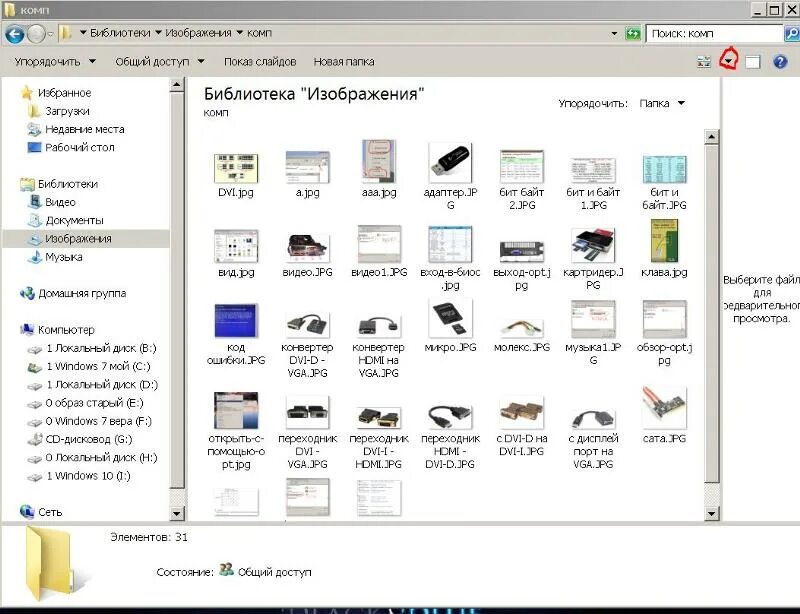Open the recent locations dropdown beside Forward
The height and width of the screenshot is (614, 800).
(x=50, y=34)
